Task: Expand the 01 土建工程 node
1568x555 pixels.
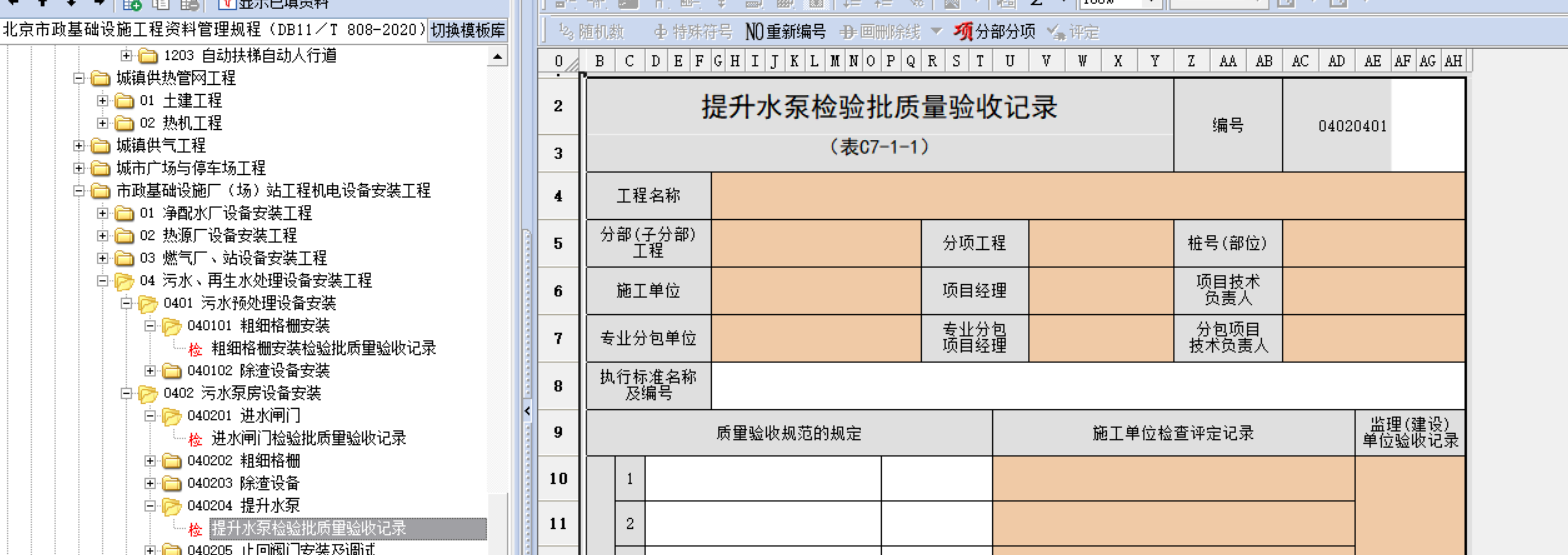Action: pos(102,101)
